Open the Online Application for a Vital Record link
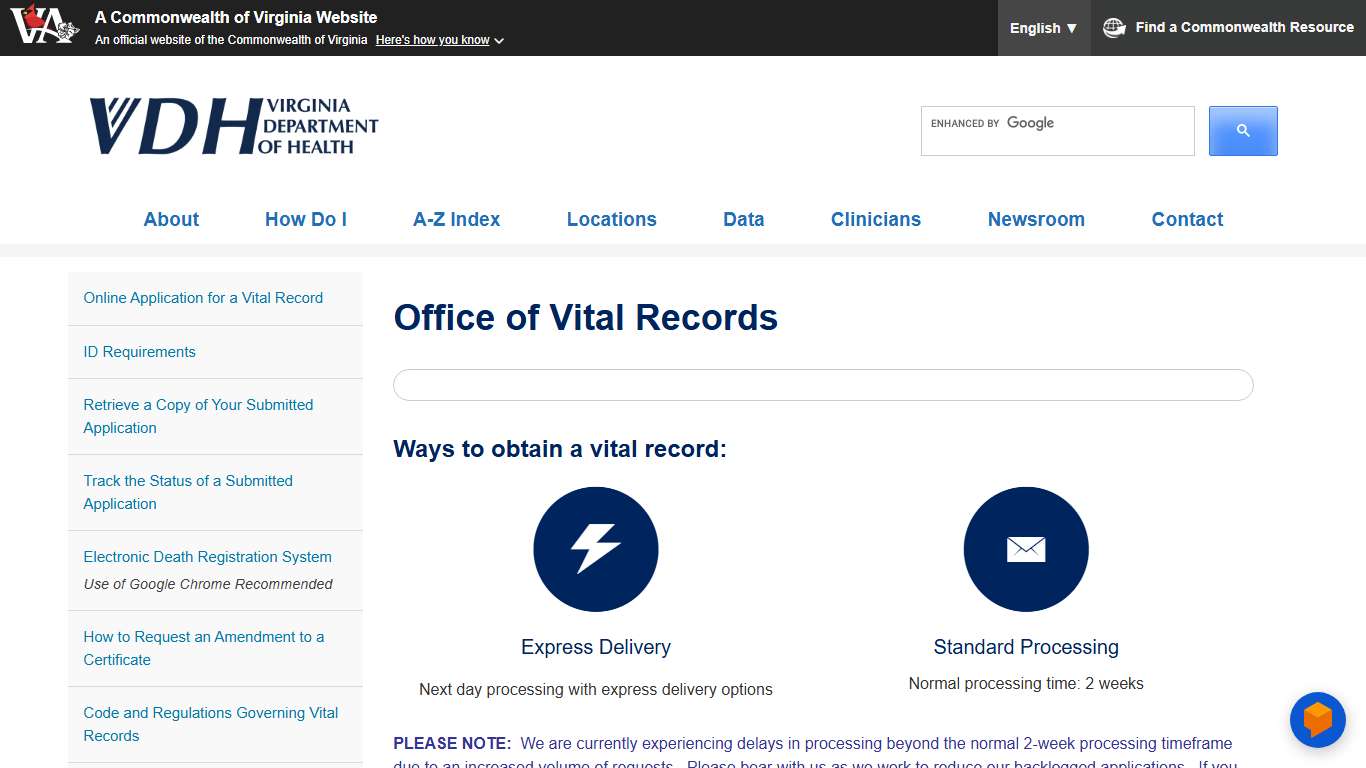The width and height of the screenshot is (1366, 768). (x=203, y=297)
